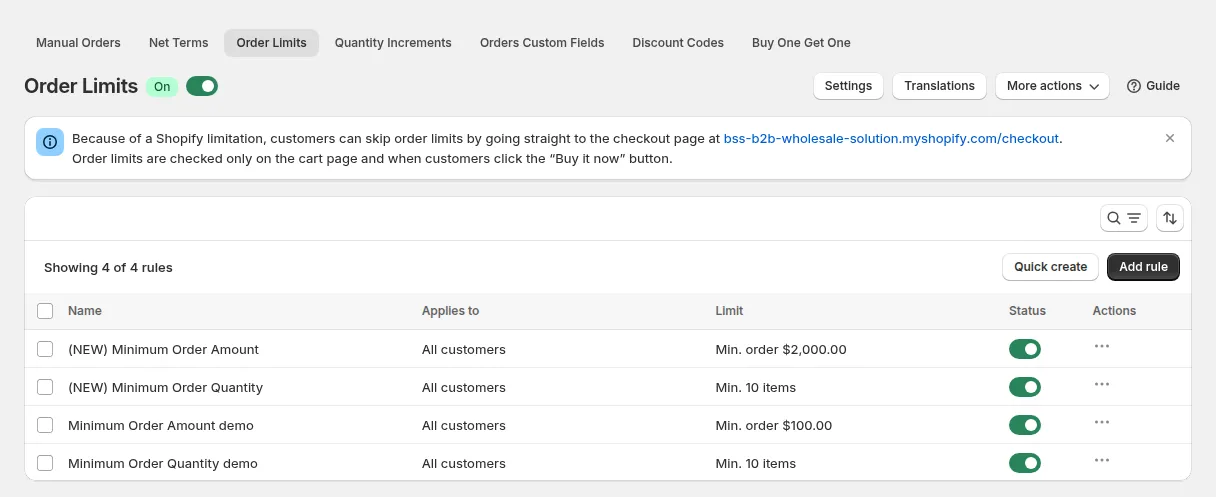Viewport: 1216px width, 497px height.
Task: Go to the Orders Custom Fields tab
Action: (542, 43)
